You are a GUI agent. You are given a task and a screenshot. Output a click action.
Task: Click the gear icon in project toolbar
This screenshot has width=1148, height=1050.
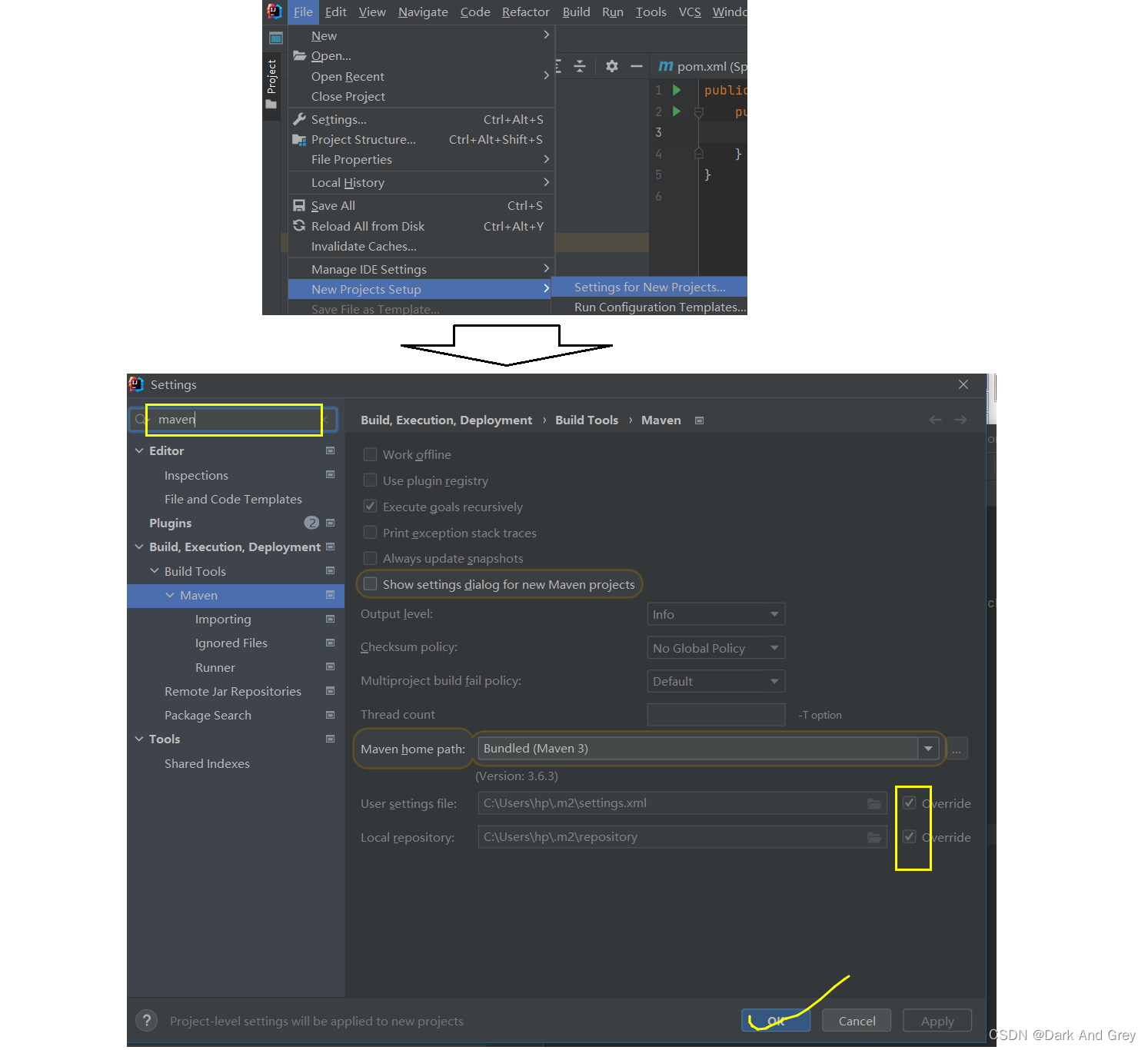tap(611, 66)
